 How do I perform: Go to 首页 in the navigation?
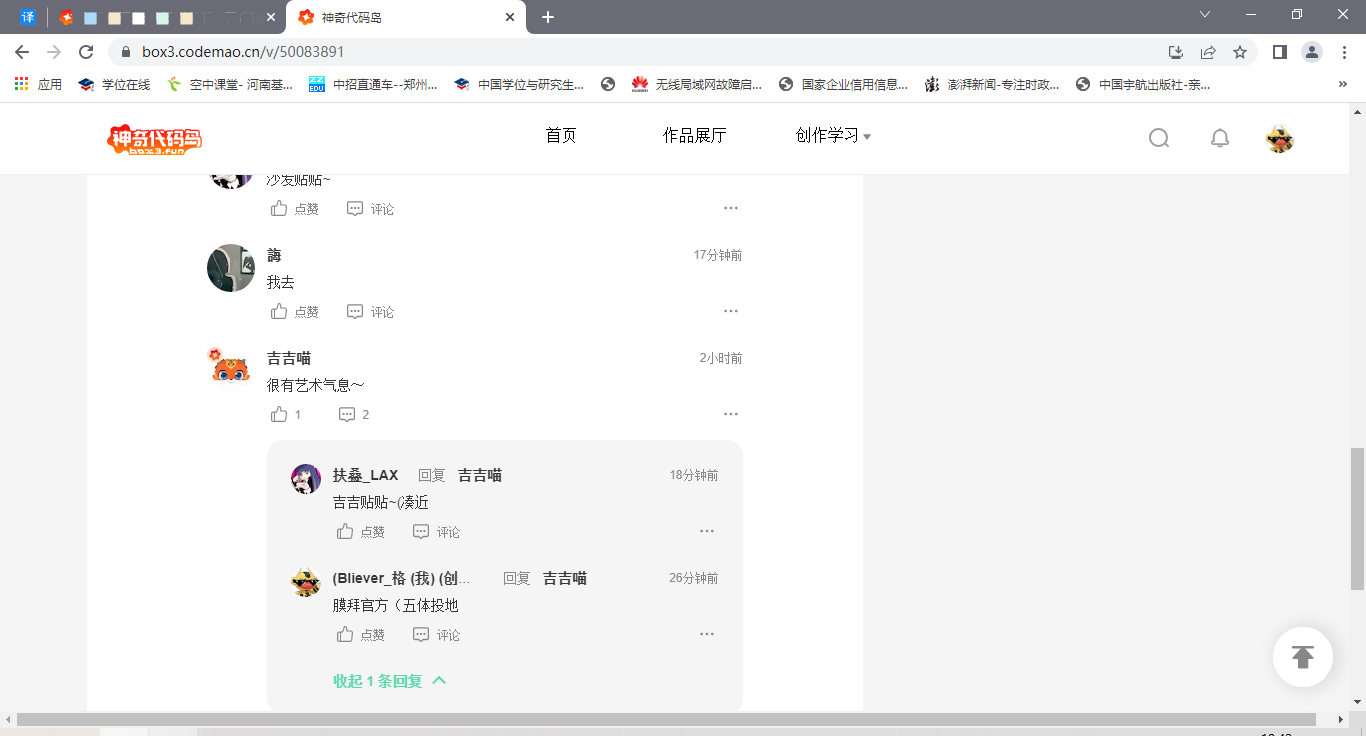(561, 136)
